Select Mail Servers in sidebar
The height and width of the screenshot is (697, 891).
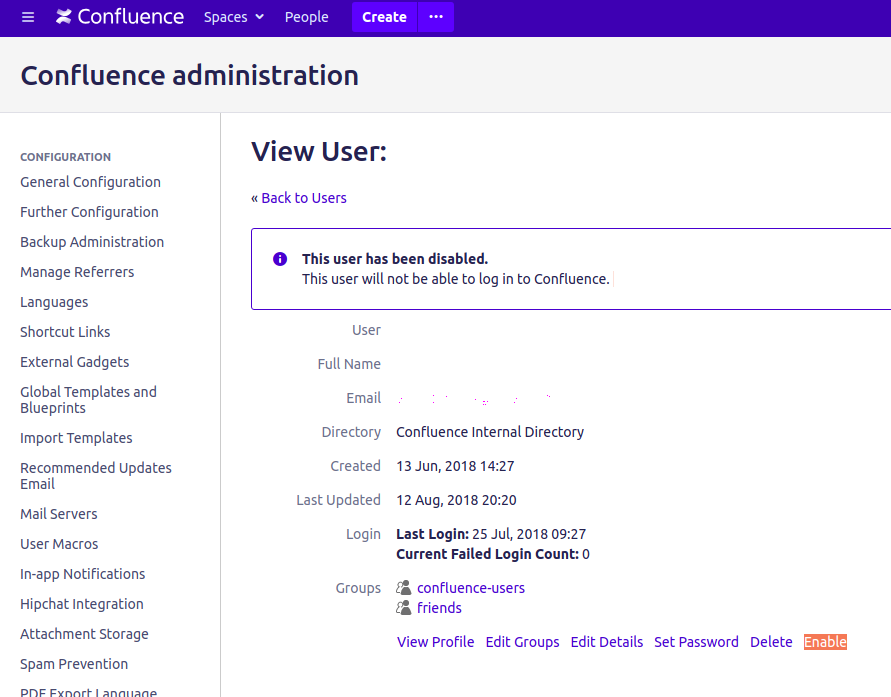click(59, 514)
